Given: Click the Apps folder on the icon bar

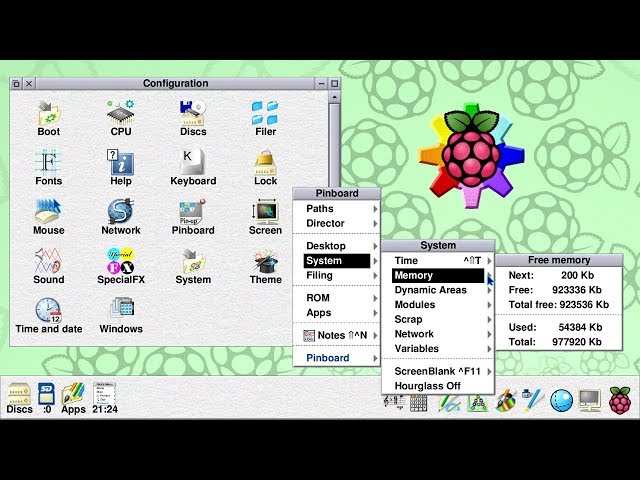Looking at the screenshot, I should [x=73, y=398].
